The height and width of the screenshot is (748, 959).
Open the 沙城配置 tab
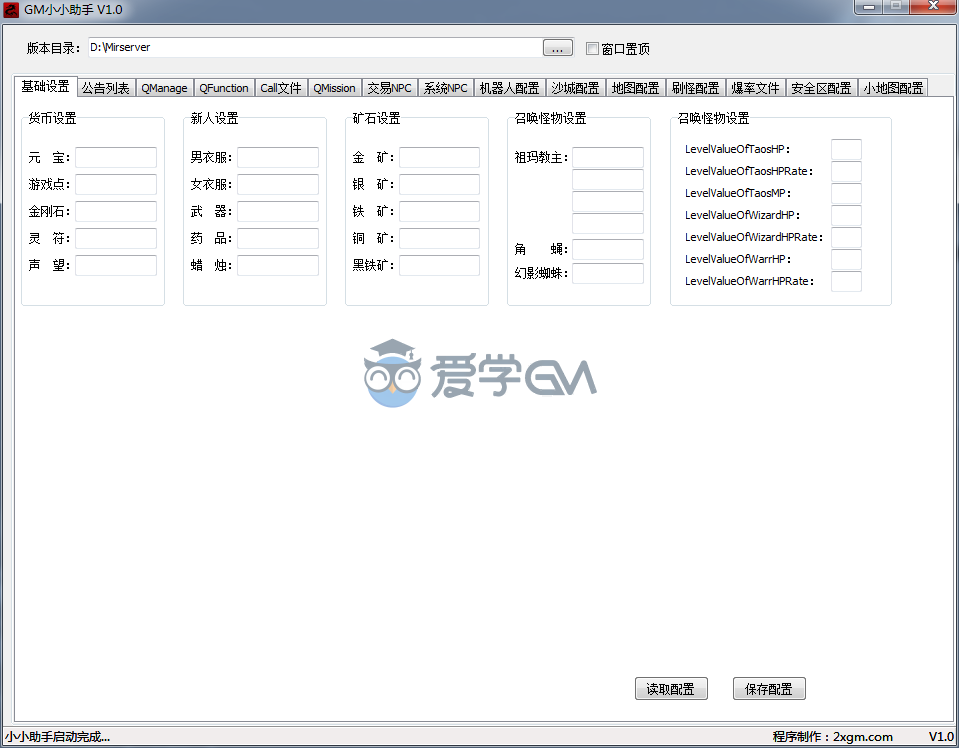click(x=576, y=88)
